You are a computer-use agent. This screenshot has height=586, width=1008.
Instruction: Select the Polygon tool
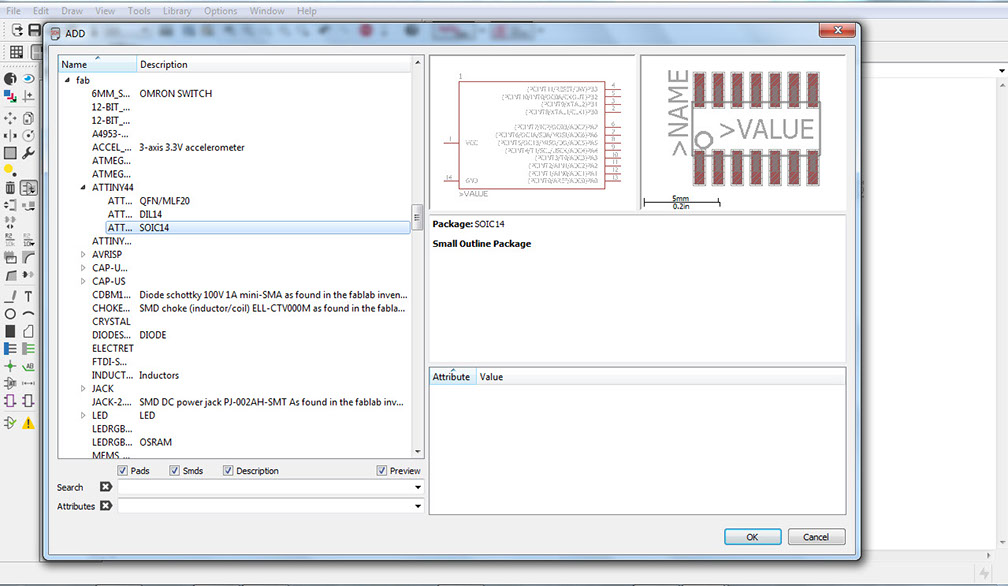(x=28, y=331)
